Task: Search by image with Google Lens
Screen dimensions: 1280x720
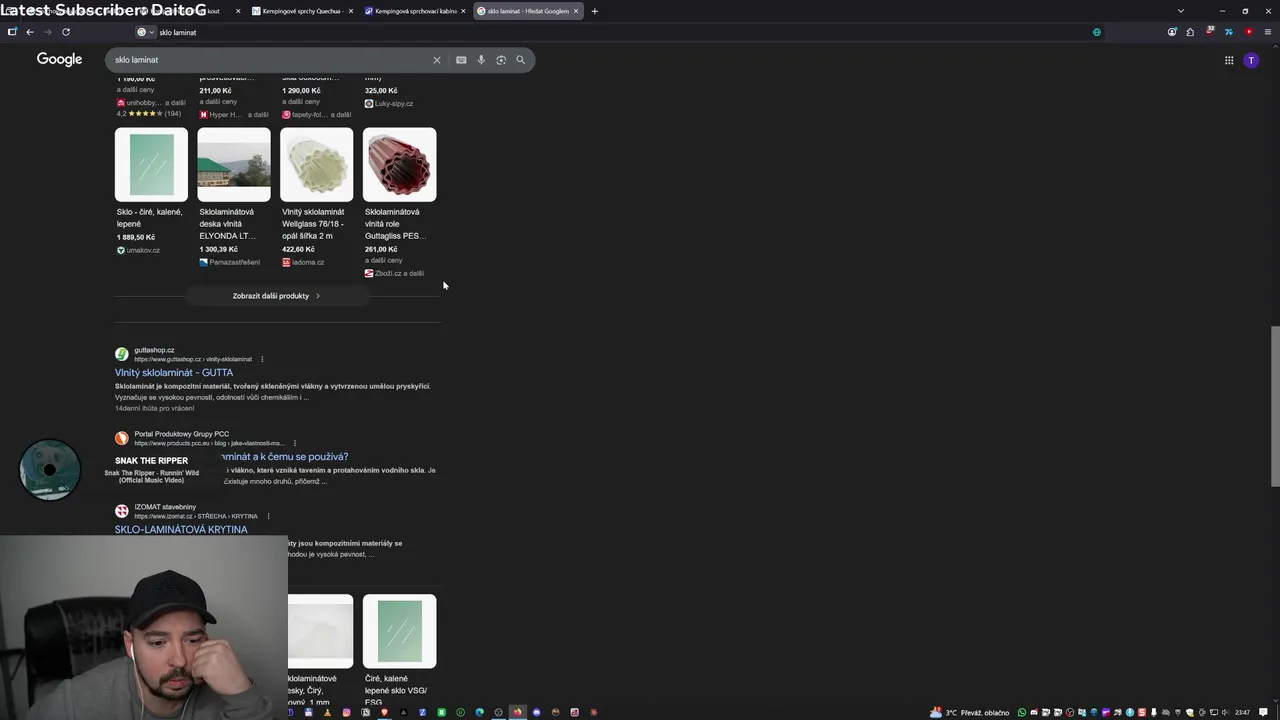Action: (x=501, y=60)
